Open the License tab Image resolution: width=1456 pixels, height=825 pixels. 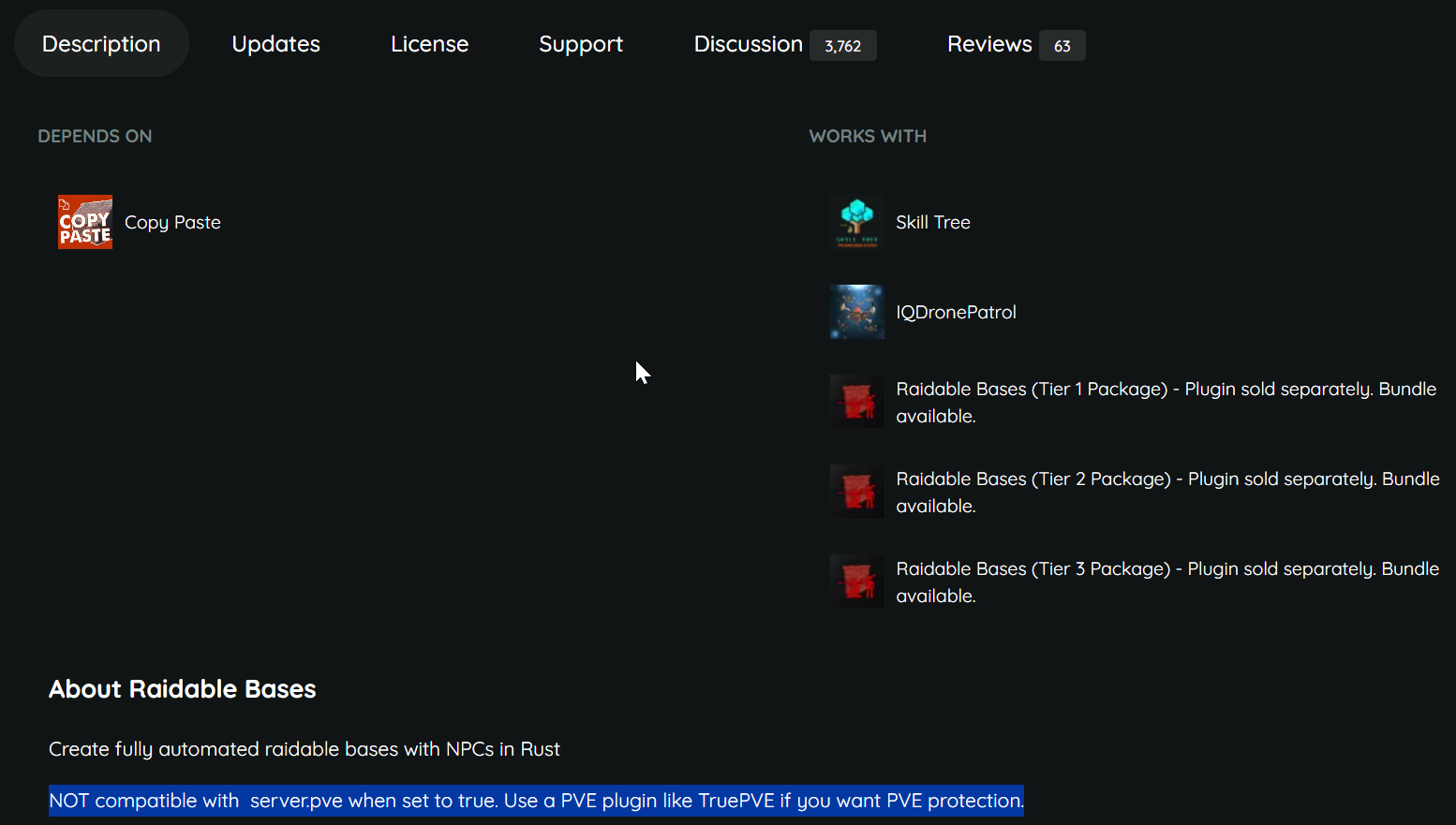(x=429, y=44)
